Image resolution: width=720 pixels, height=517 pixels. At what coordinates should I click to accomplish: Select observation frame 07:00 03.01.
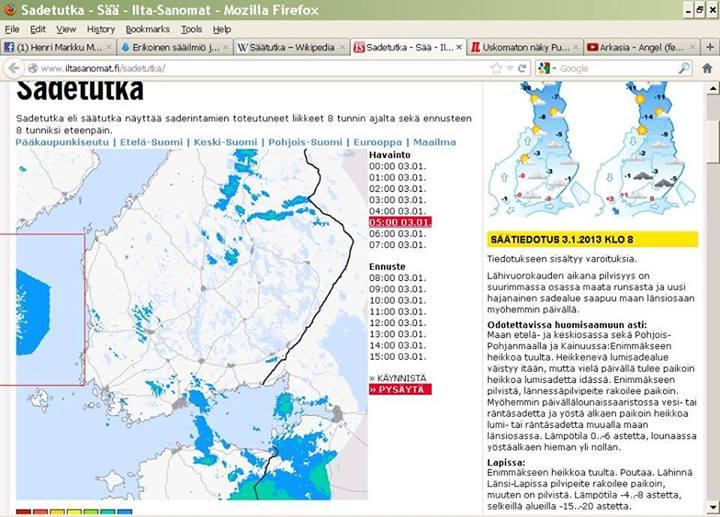[x=398, y=245]
